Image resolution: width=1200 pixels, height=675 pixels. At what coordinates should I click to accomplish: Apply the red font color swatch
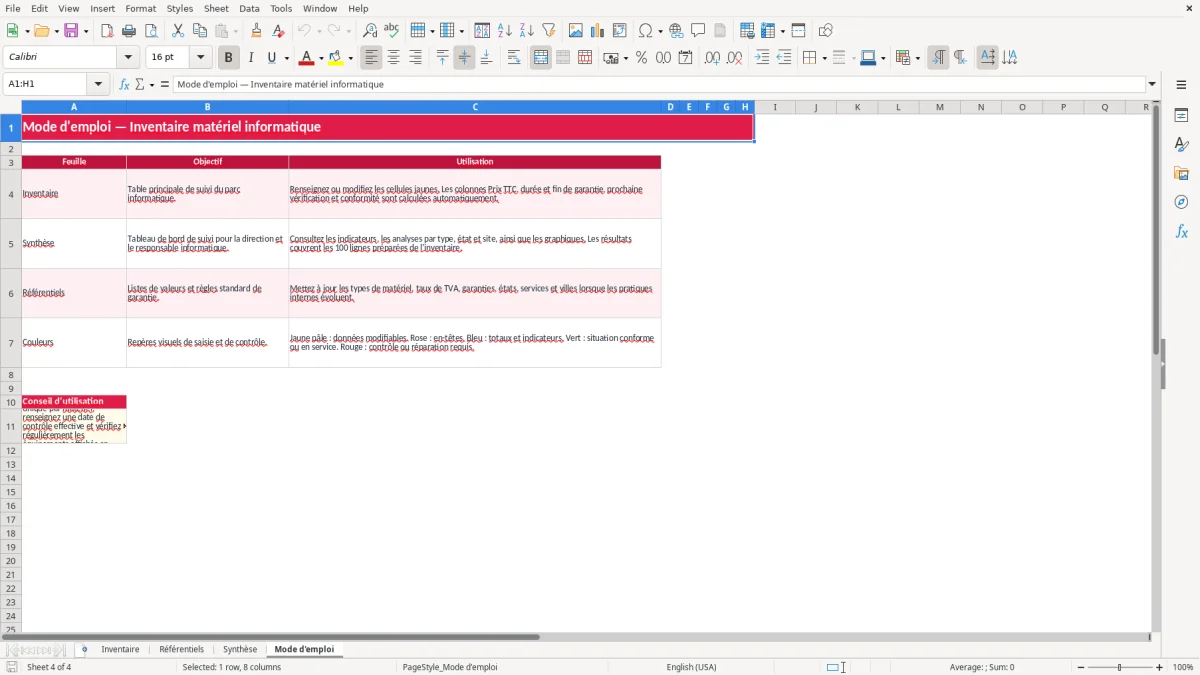pos(307,58)
